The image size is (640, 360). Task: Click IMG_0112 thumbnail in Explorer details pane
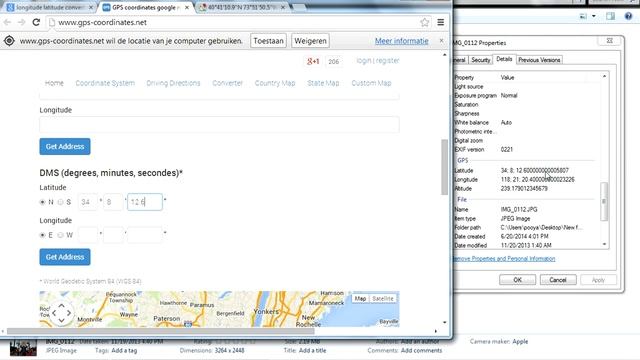click(x=23, y=347)
